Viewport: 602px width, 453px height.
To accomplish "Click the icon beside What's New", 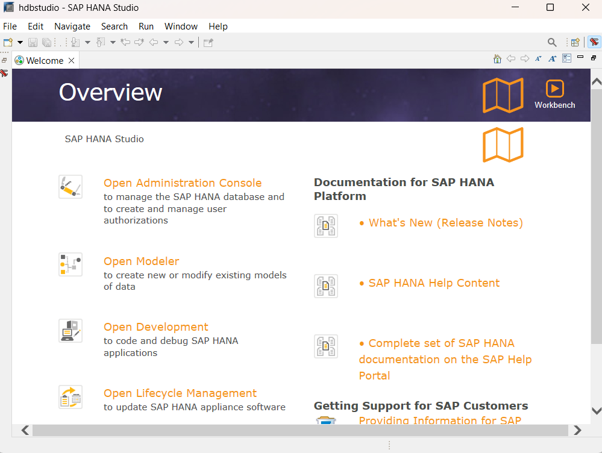I will pos(326,226).
